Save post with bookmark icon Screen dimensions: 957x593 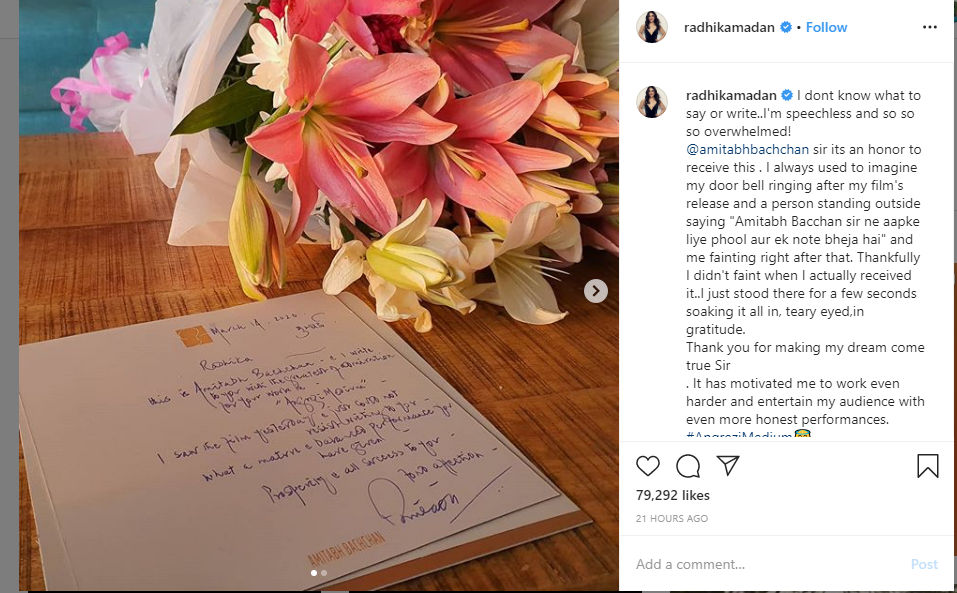pyautogui.click(x=927, y=465)
